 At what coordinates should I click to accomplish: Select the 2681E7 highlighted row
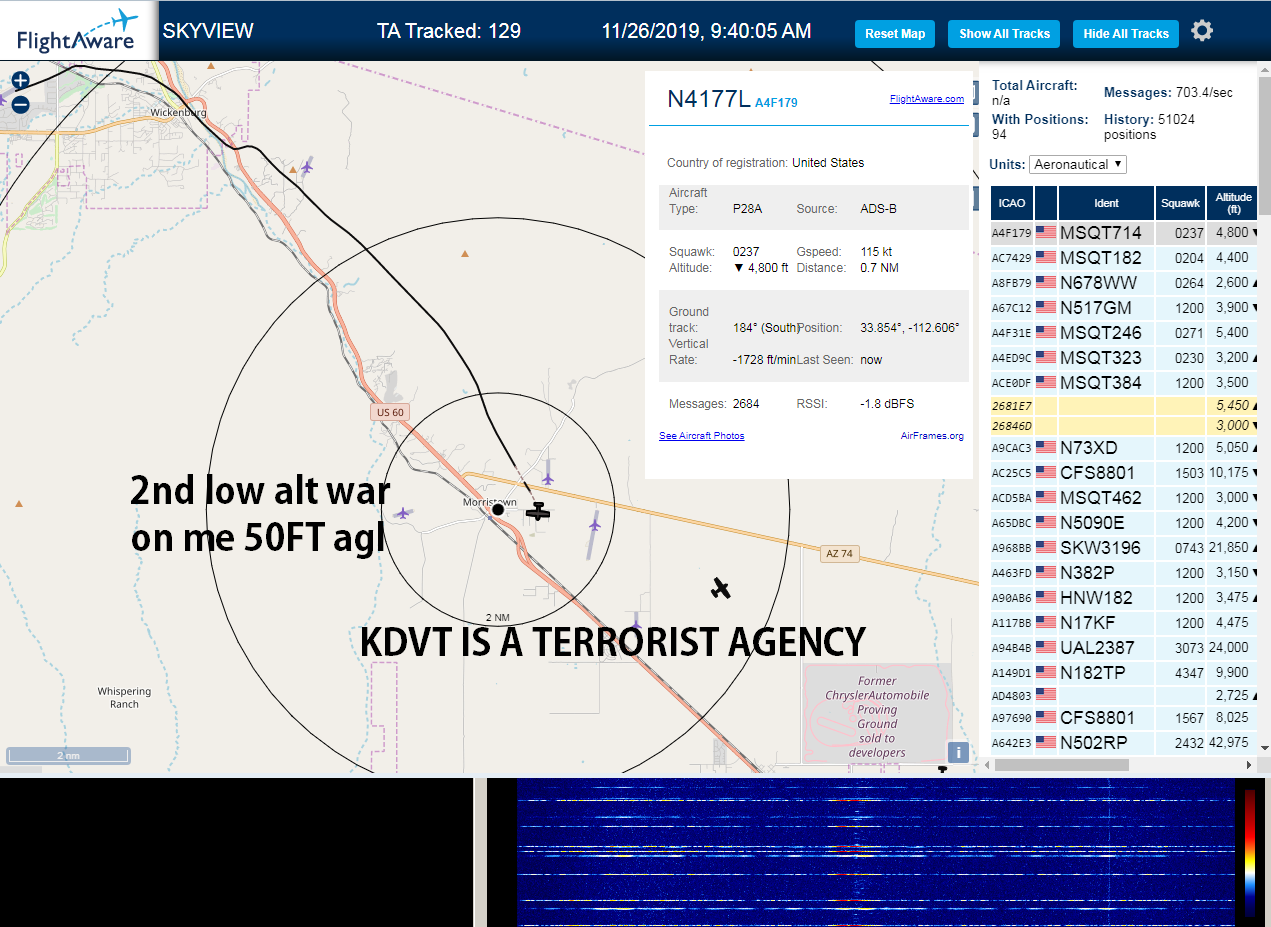(x=1124, y=406)
